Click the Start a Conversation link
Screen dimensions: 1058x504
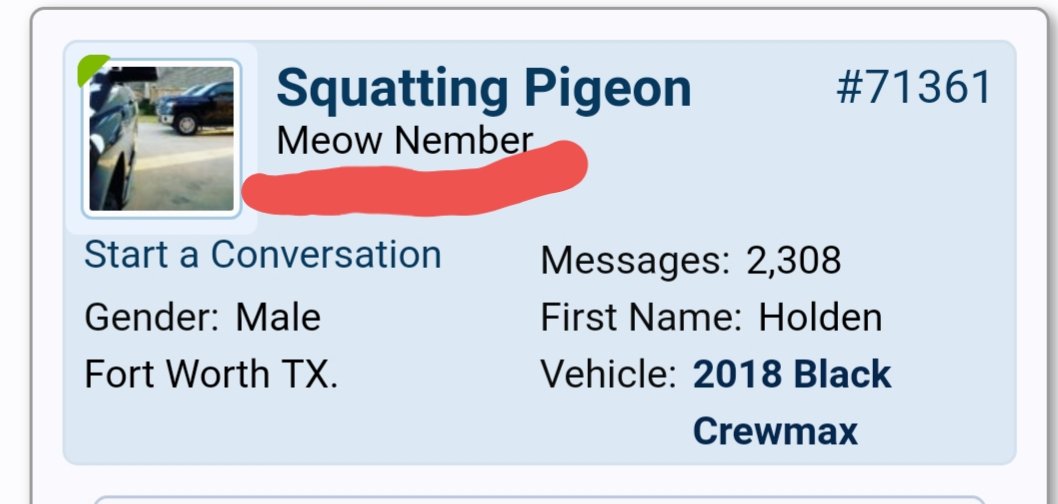(x=262, y=255)
